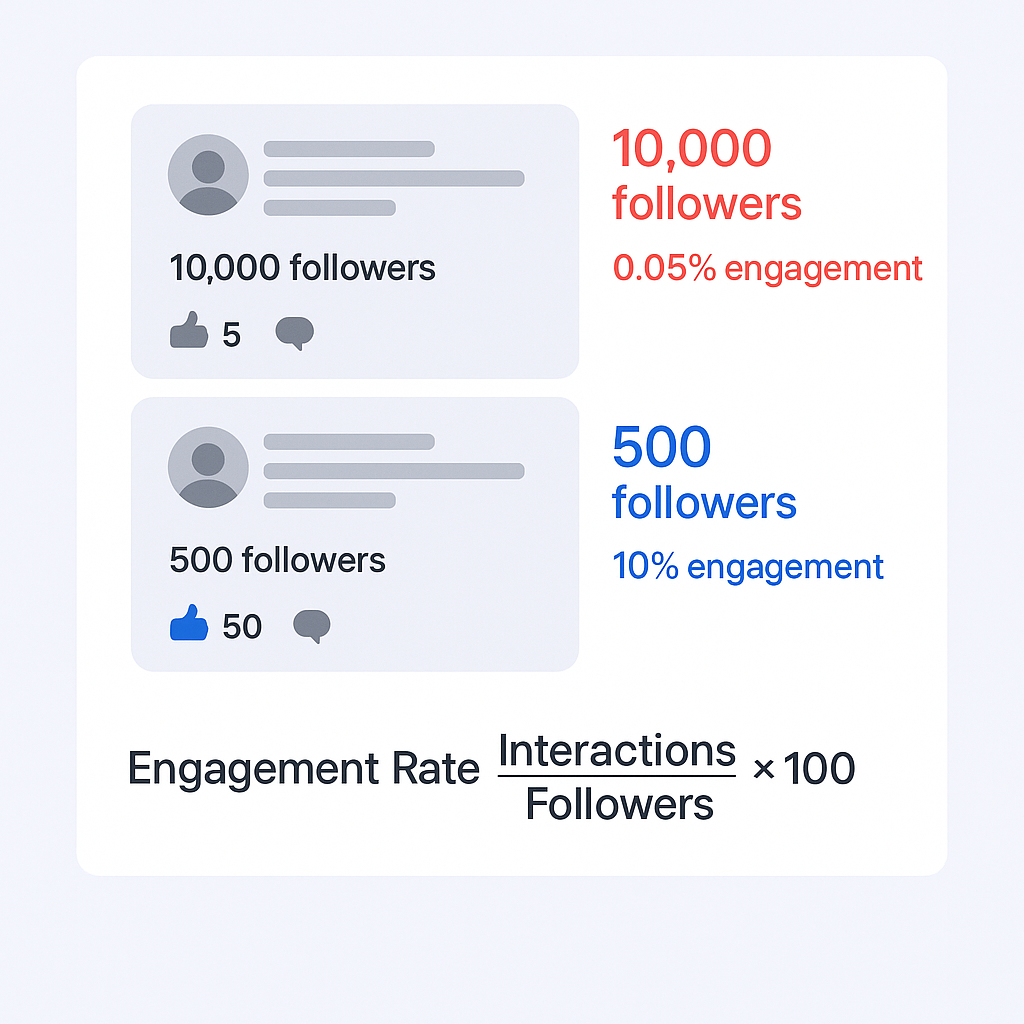The image size is (1024, 1024).
Task: Click the like count 50 on bottom card
Action: click(242, 627)
